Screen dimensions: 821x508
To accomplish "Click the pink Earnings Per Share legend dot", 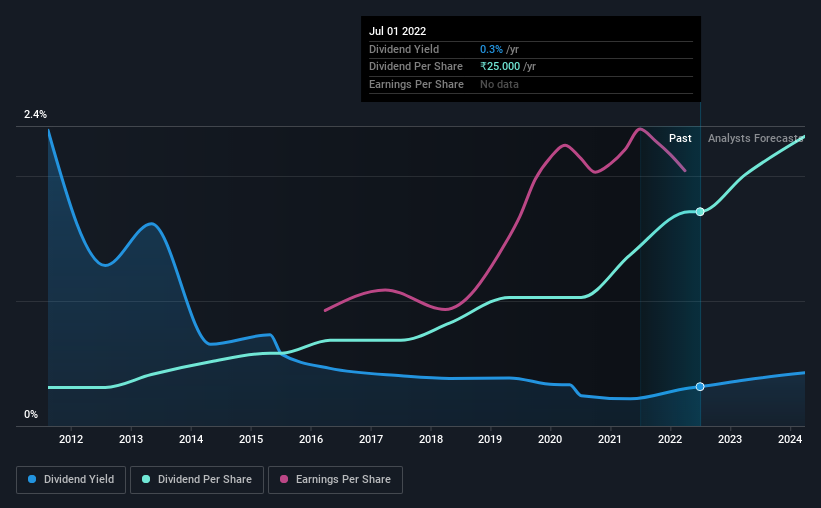I will click(x=284, y=479).
